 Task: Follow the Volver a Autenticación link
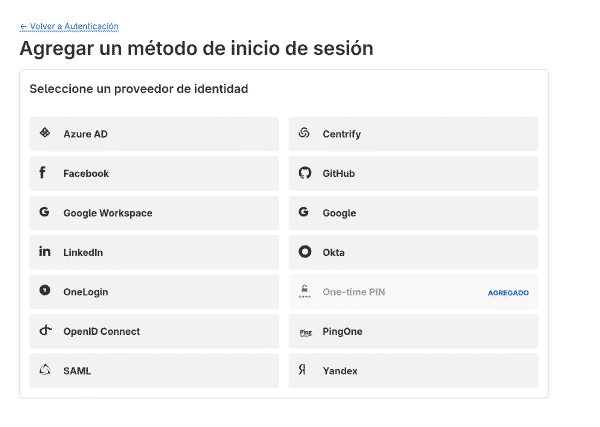(69, 26)
